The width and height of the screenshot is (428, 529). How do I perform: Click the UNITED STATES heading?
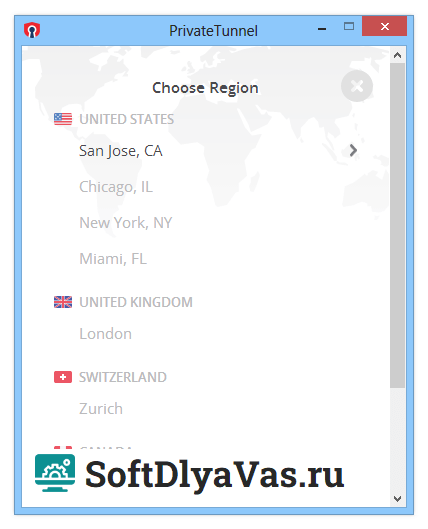126,119
